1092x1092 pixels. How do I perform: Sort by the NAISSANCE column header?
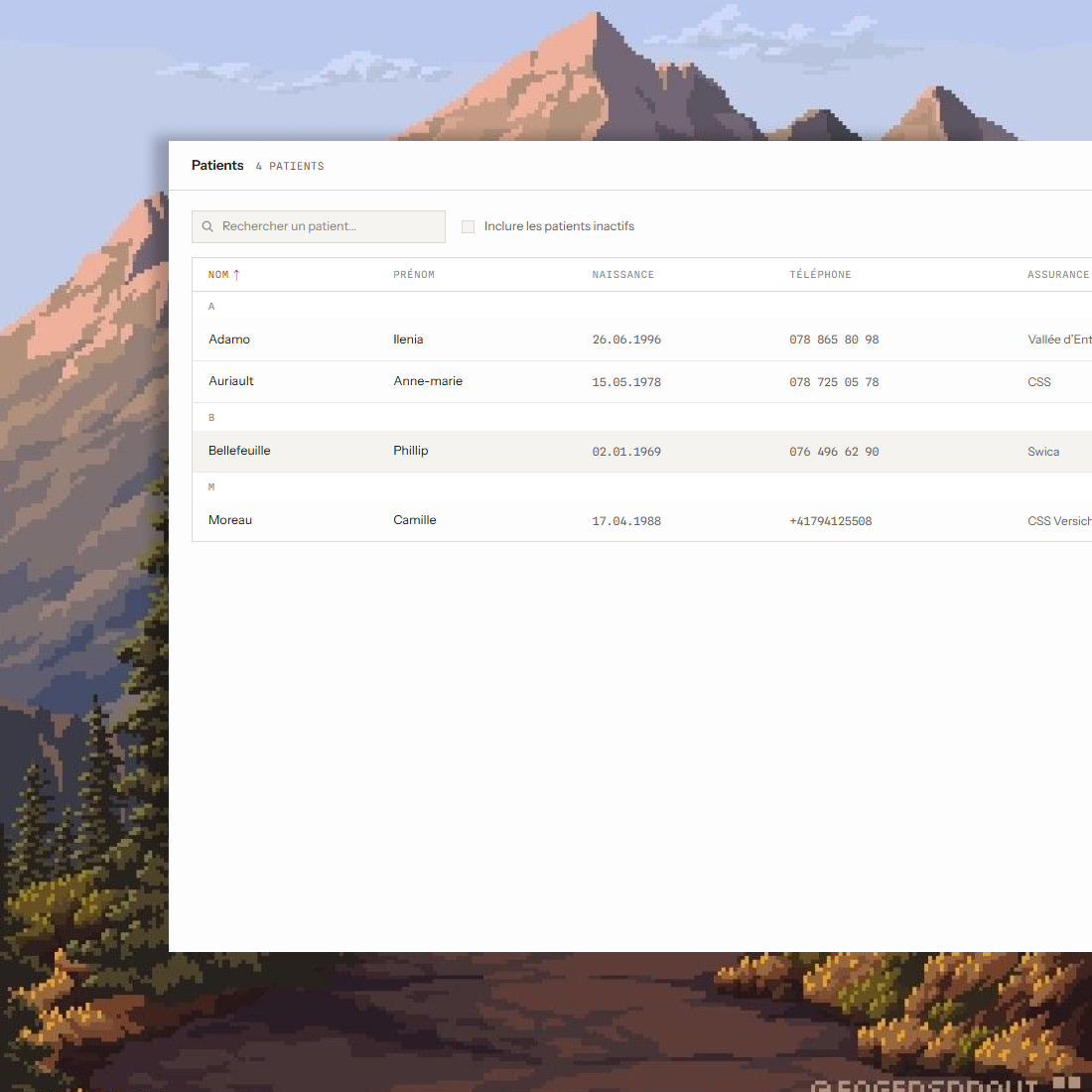622,274
